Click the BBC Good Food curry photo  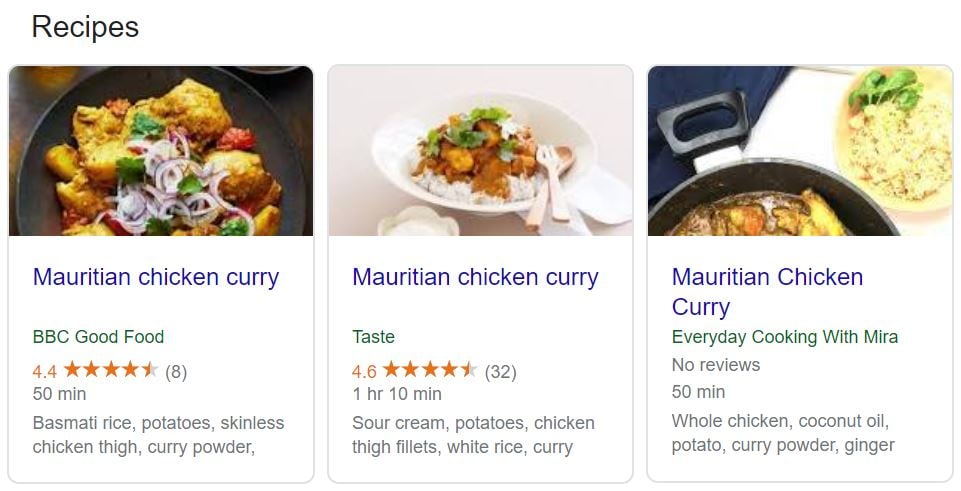click(x=161, y=151)
